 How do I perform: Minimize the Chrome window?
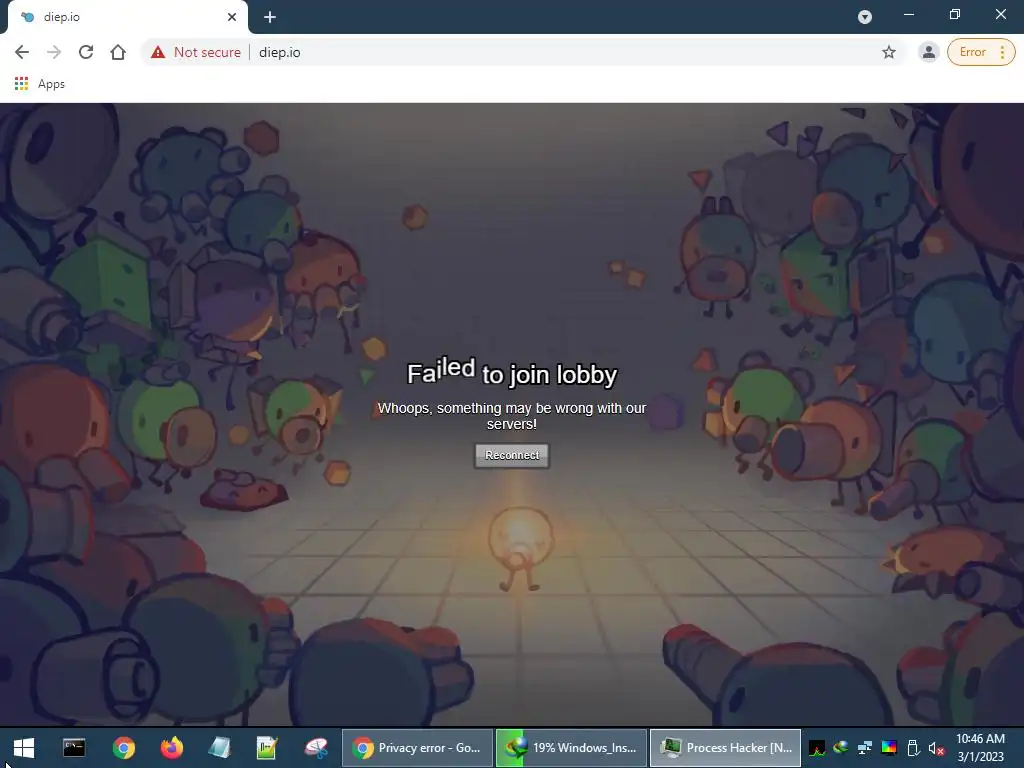pyautogui.click(x=908, y=14)
